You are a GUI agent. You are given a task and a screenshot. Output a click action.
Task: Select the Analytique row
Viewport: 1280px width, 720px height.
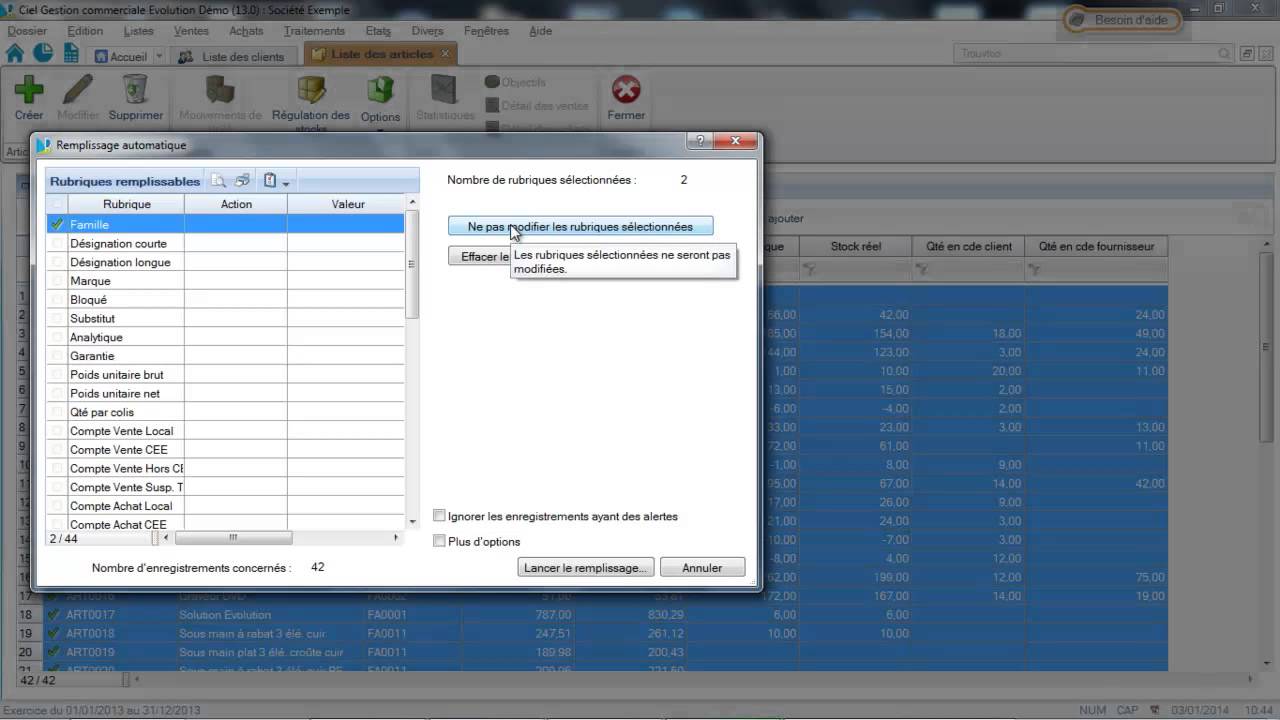pos(226,337)
